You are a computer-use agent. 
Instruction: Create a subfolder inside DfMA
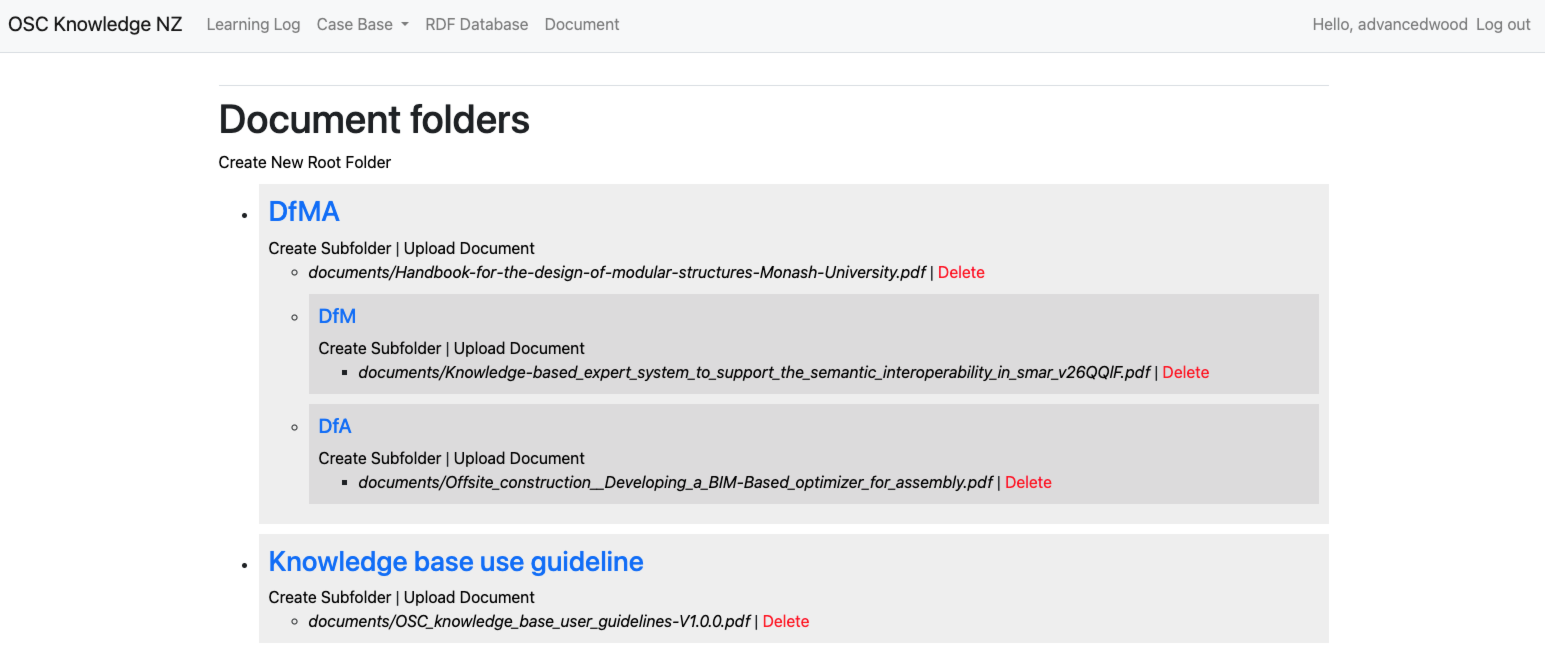click(330, 248)
